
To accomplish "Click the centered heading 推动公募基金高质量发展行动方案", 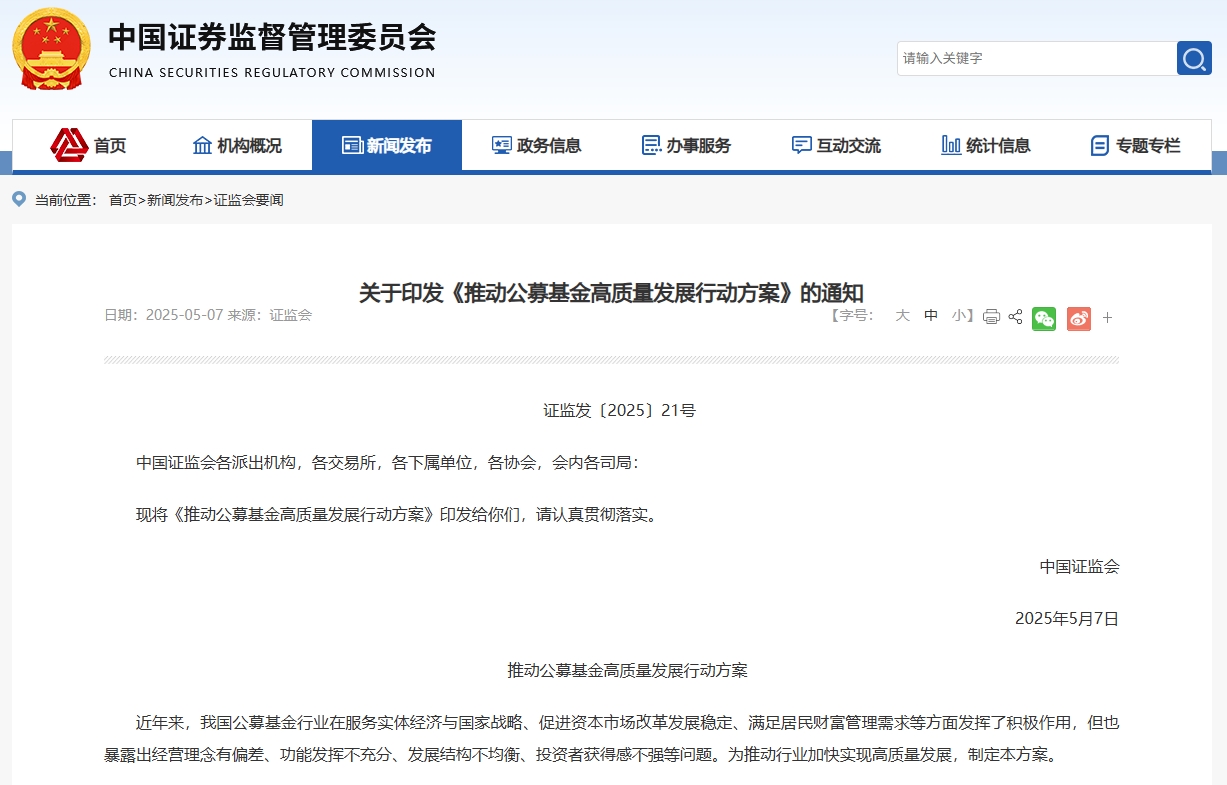I will [x=627, y=670].
